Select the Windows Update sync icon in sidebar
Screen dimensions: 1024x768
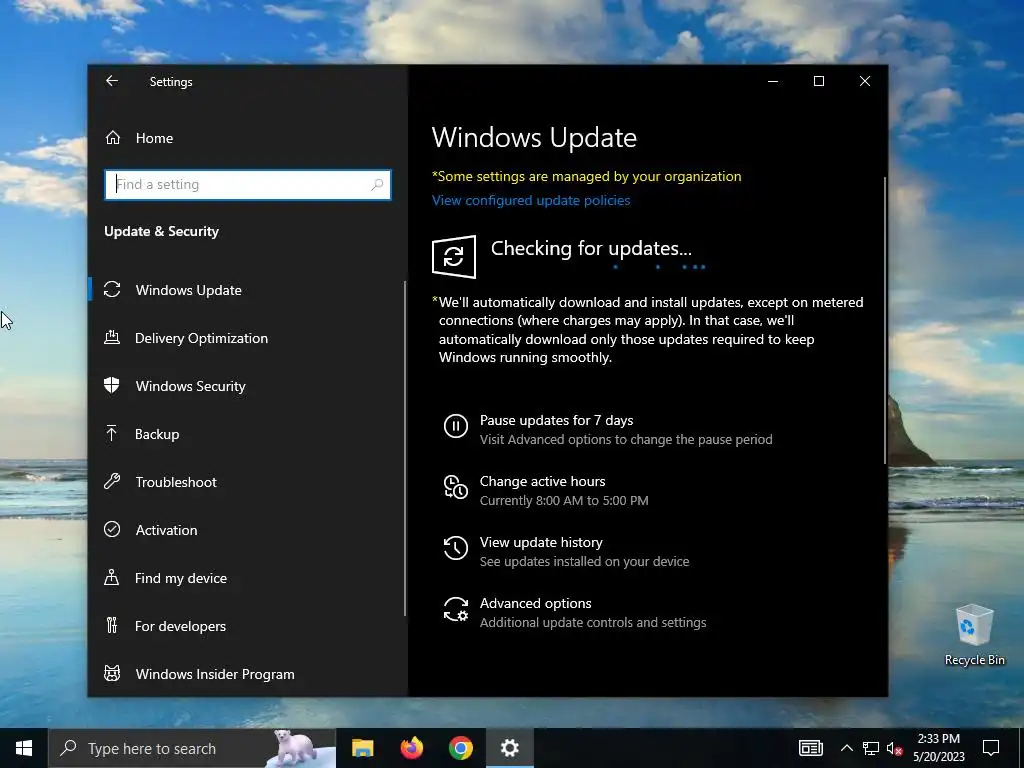112,289
